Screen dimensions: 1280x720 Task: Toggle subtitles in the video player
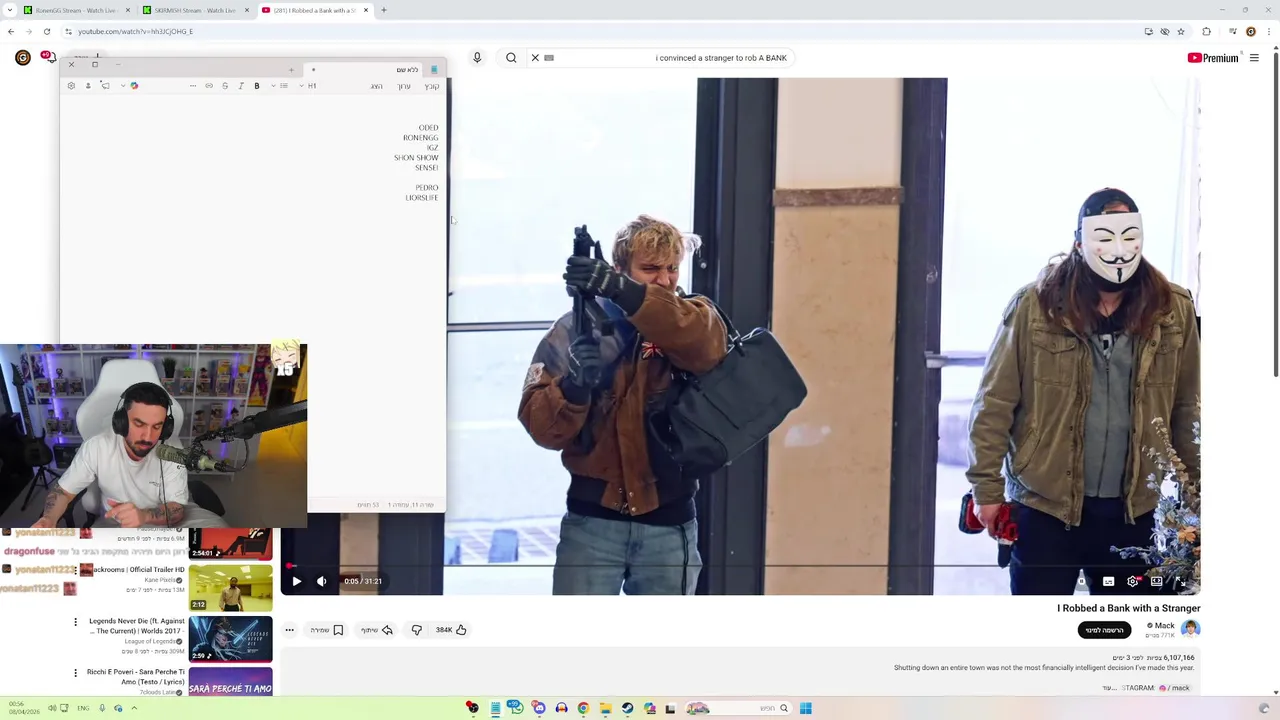tap(1108, 581)
